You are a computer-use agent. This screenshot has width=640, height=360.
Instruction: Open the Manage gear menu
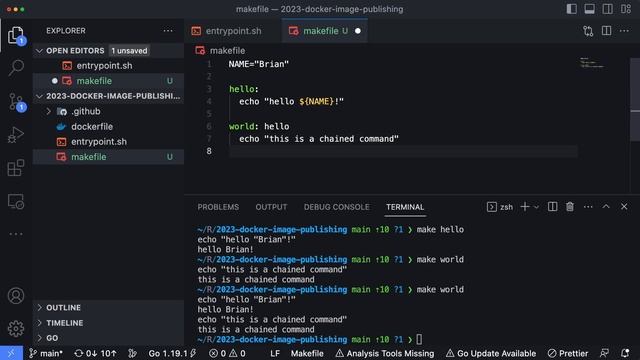pyautogui.click(x=16, y=329)
